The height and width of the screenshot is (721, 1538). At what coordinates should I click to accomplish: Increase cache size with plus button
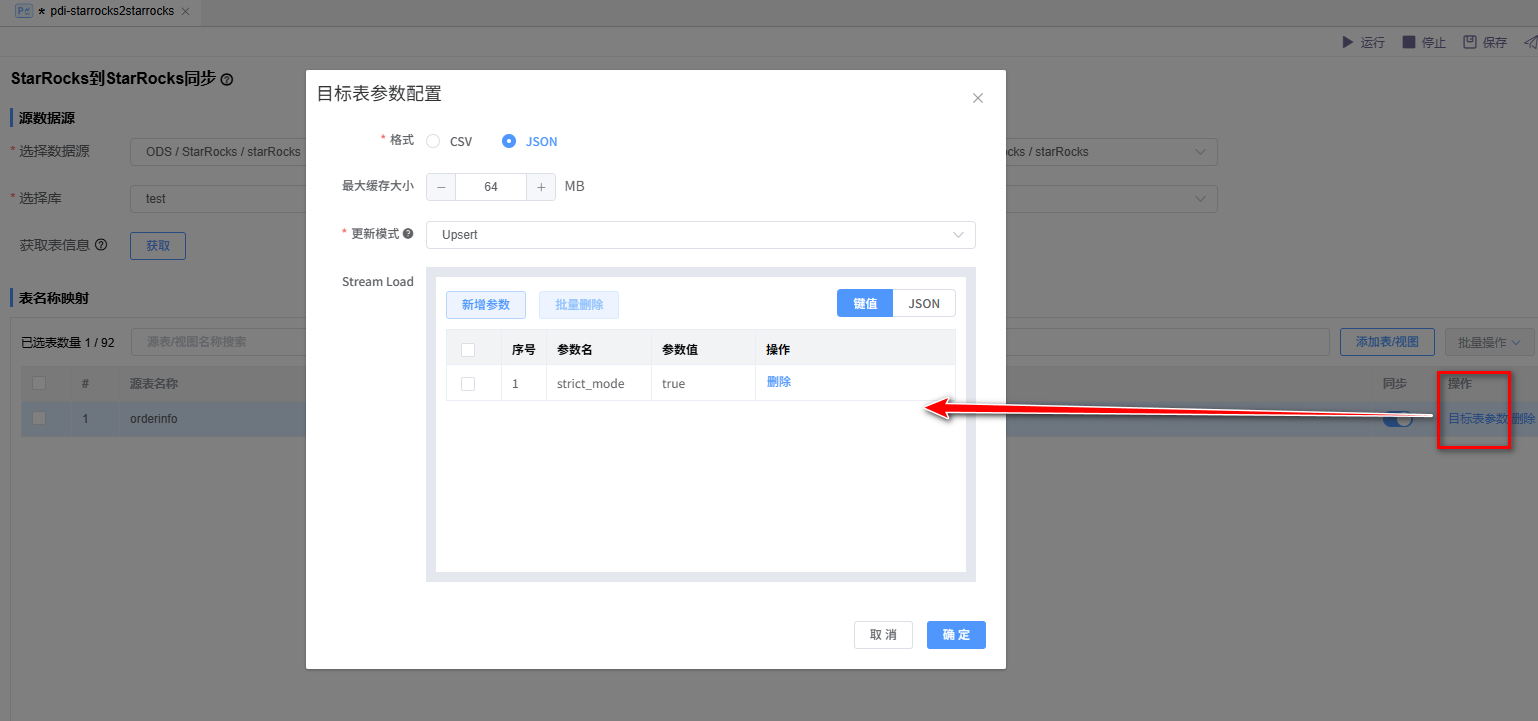541,187
